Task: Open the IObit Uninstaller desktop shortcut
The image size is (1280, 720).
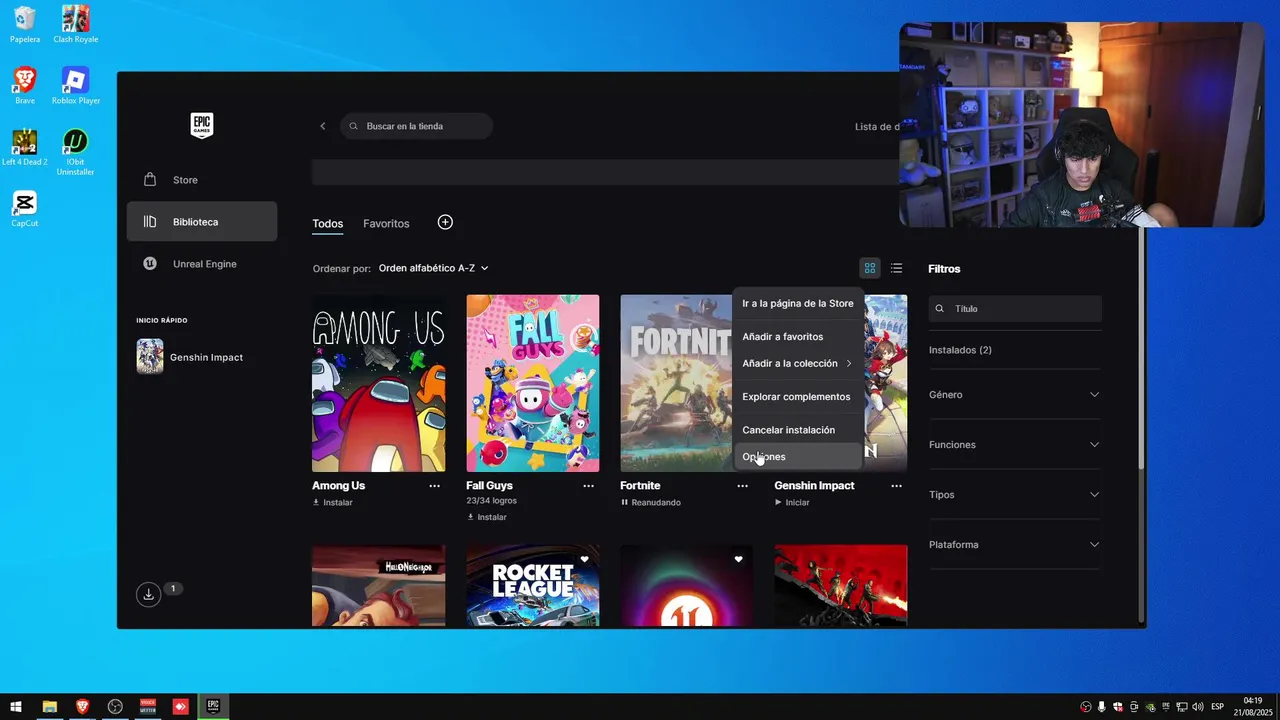Action: pyautogui.click(x=76, y=152)
